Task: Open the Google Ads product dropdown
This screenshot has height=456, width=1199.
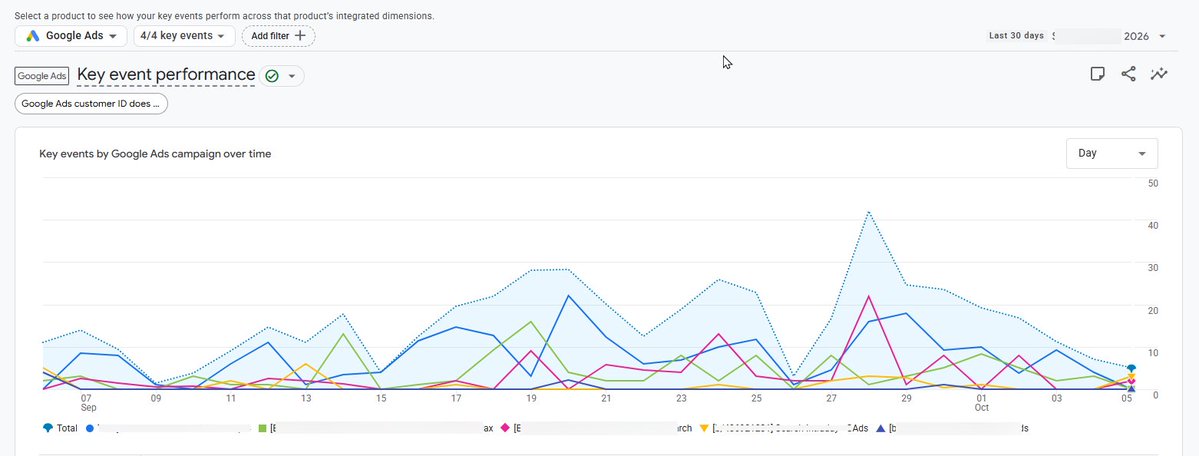Action: point(70,35)
